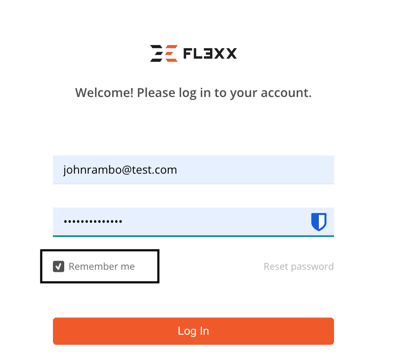
Task: Click the johnrambo@test.com address text
Action: tap(120, 170)
